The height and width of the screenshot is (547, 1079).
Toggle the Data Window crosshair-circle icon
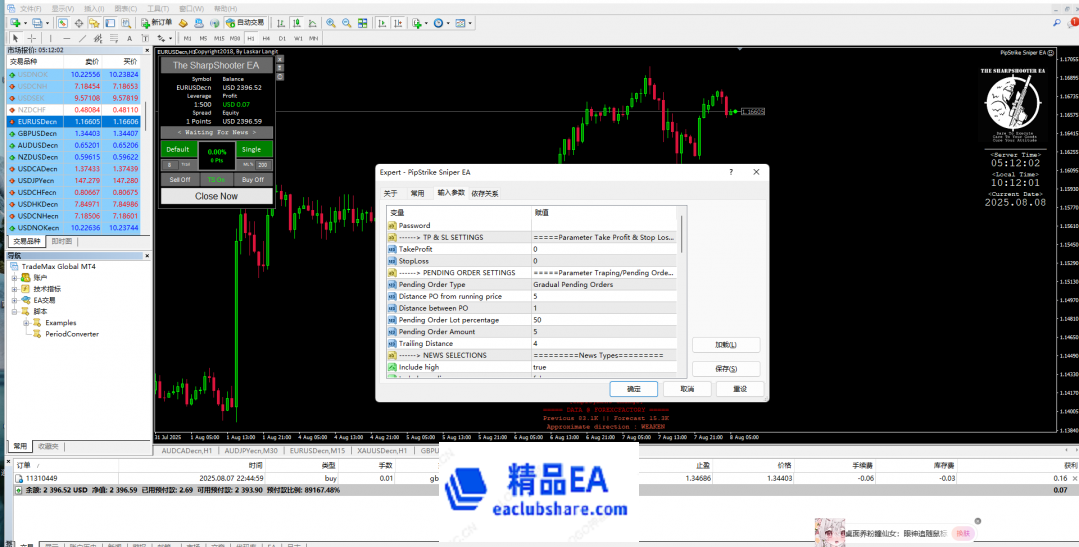click(79, 23)
